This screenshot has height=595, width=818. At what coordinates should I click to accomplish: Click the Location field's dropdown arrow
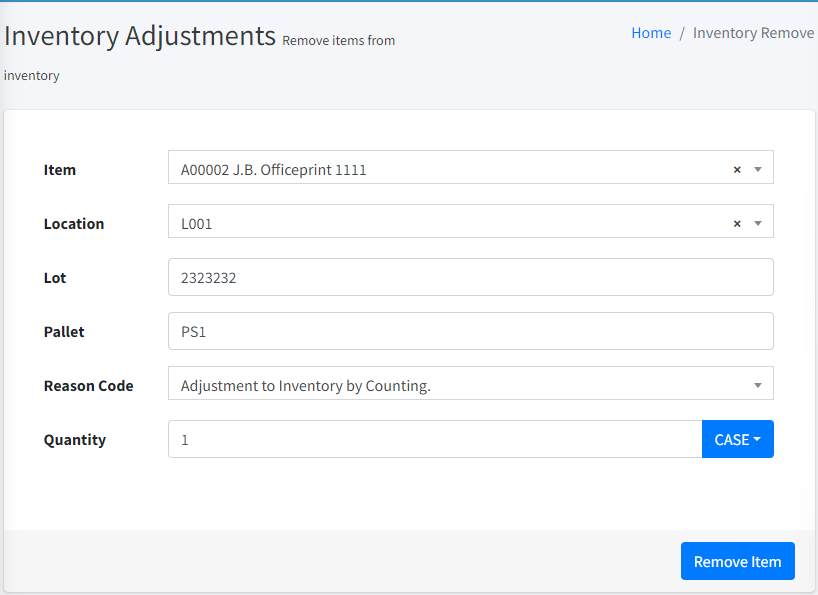tap(758, 224)
